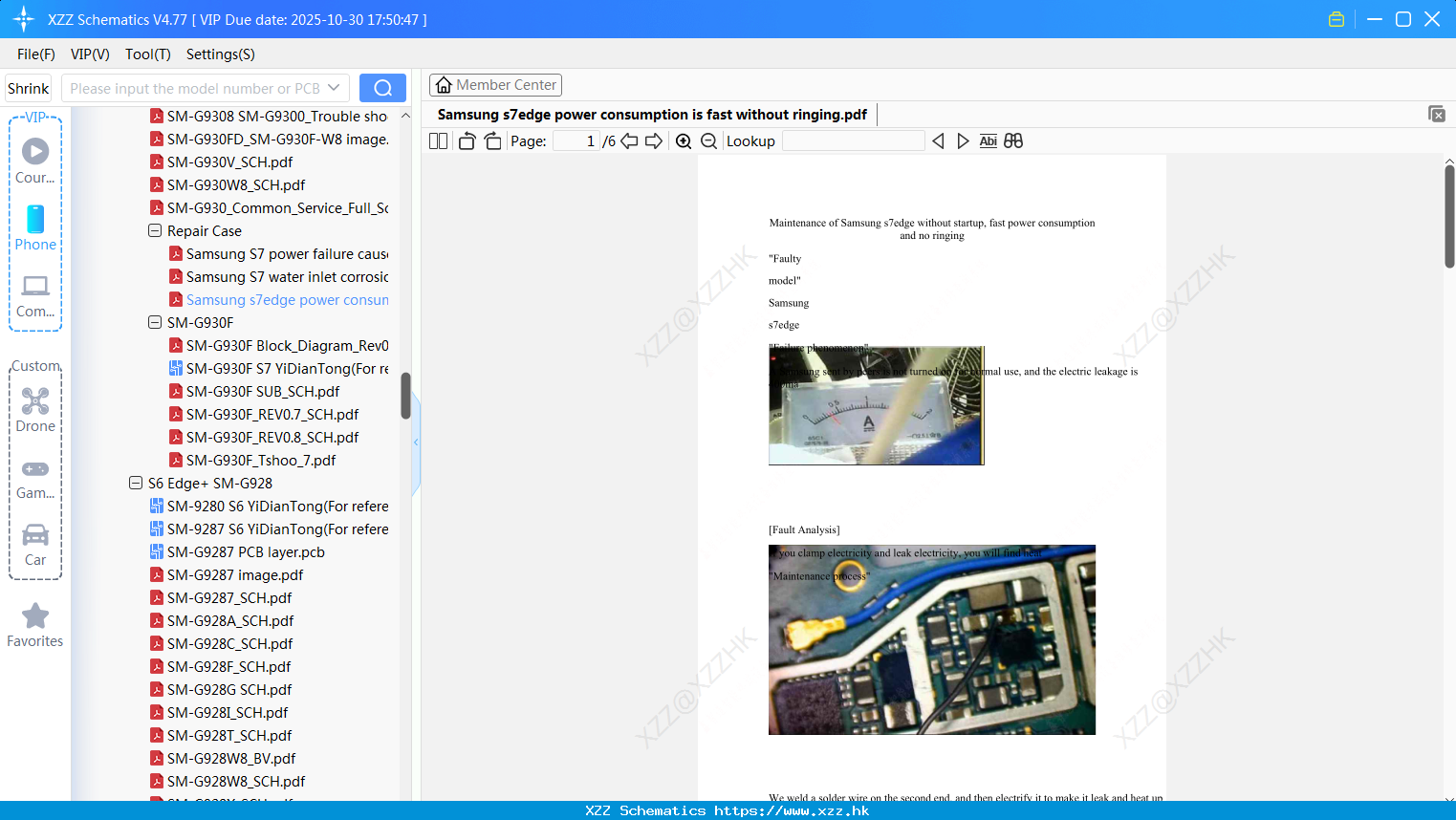Click the page number field
The height and width of the screenshot is (820, 1456).
tap(576, 140)
